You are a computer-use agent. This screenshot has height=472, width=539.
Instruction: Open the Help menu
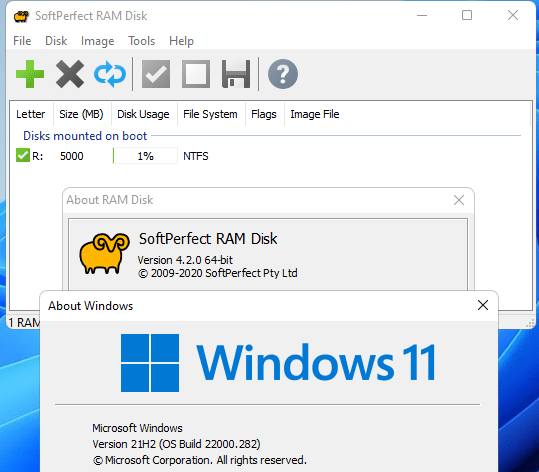tap(181, 41)
